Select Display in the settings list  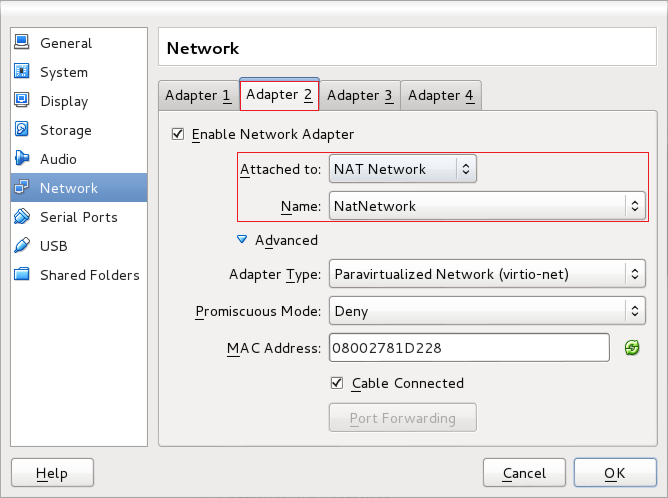(79, 101)
